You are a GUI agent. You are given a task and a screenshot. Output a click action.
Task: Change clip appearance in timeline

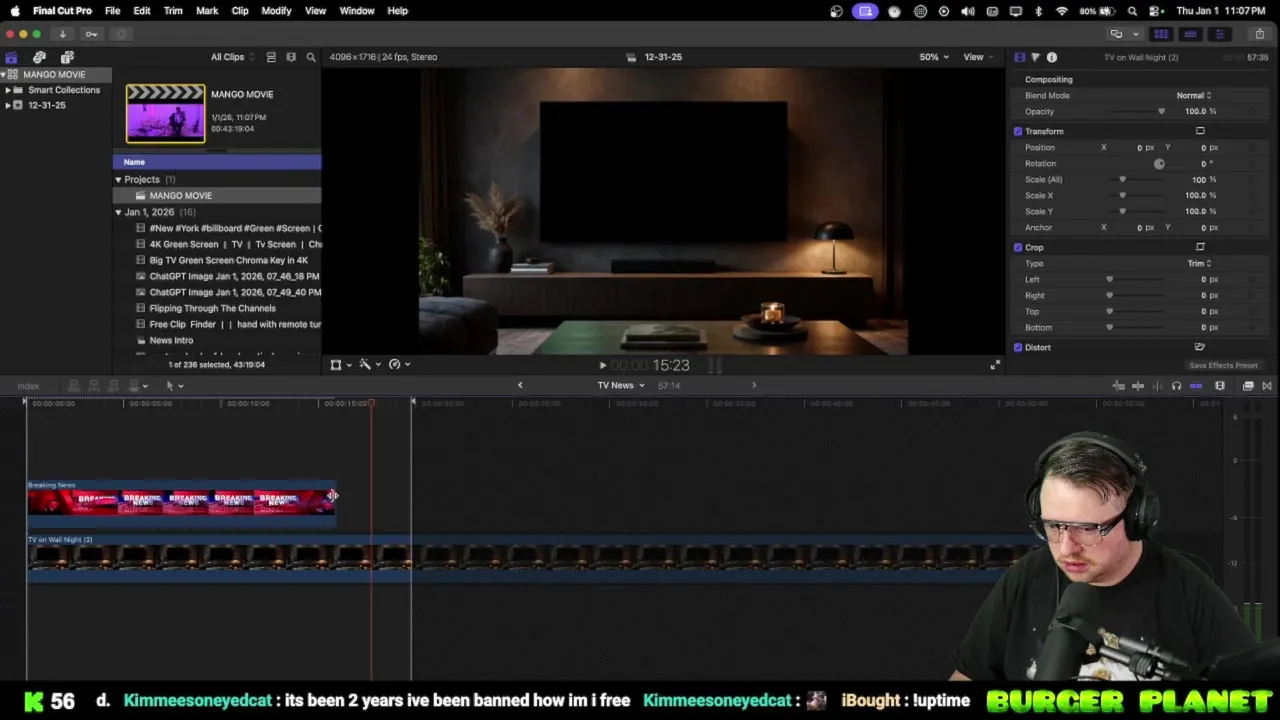[x=1220, y=386]
